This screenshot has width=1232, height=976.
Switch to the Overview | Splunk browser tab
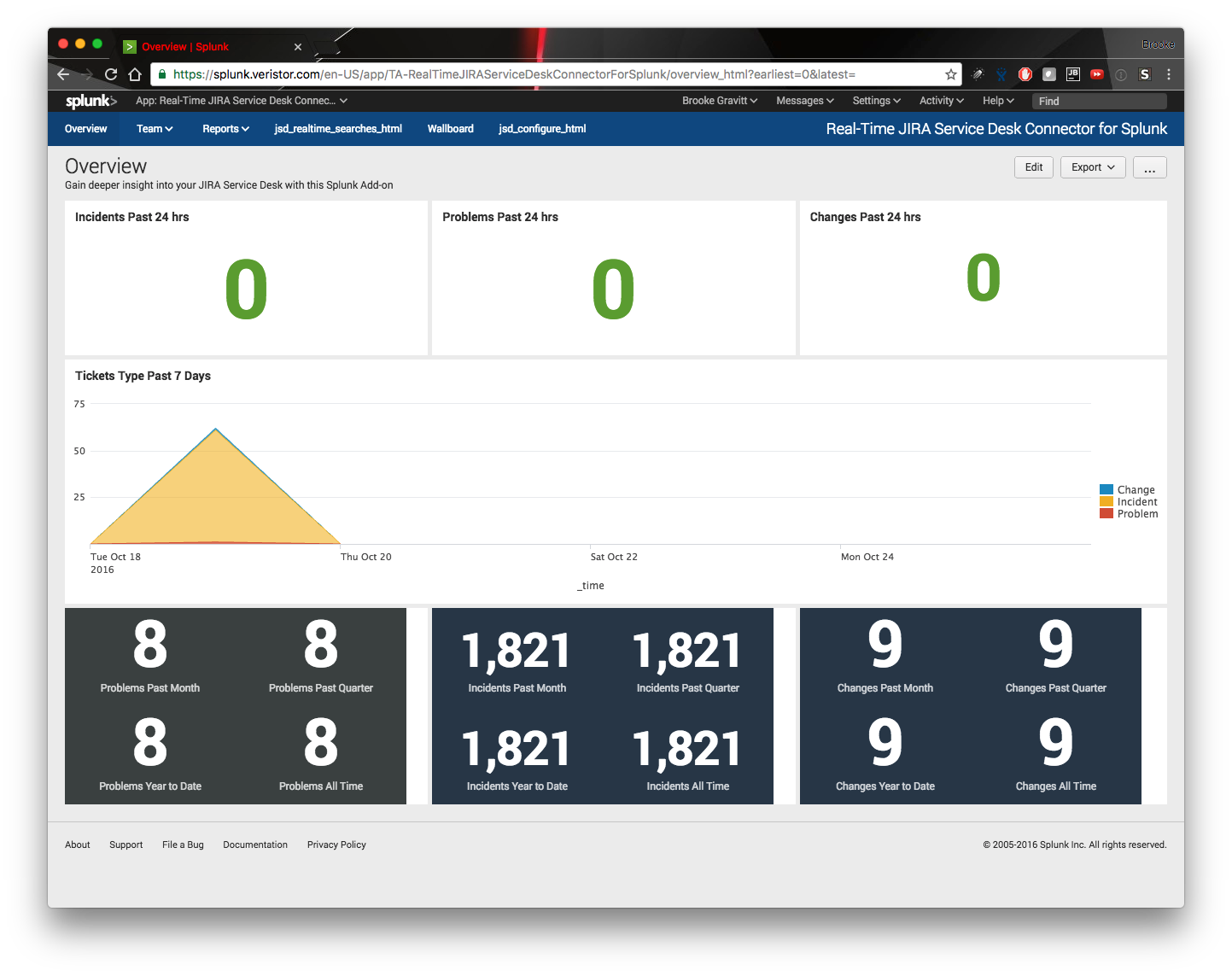click(x=213, y=47)
